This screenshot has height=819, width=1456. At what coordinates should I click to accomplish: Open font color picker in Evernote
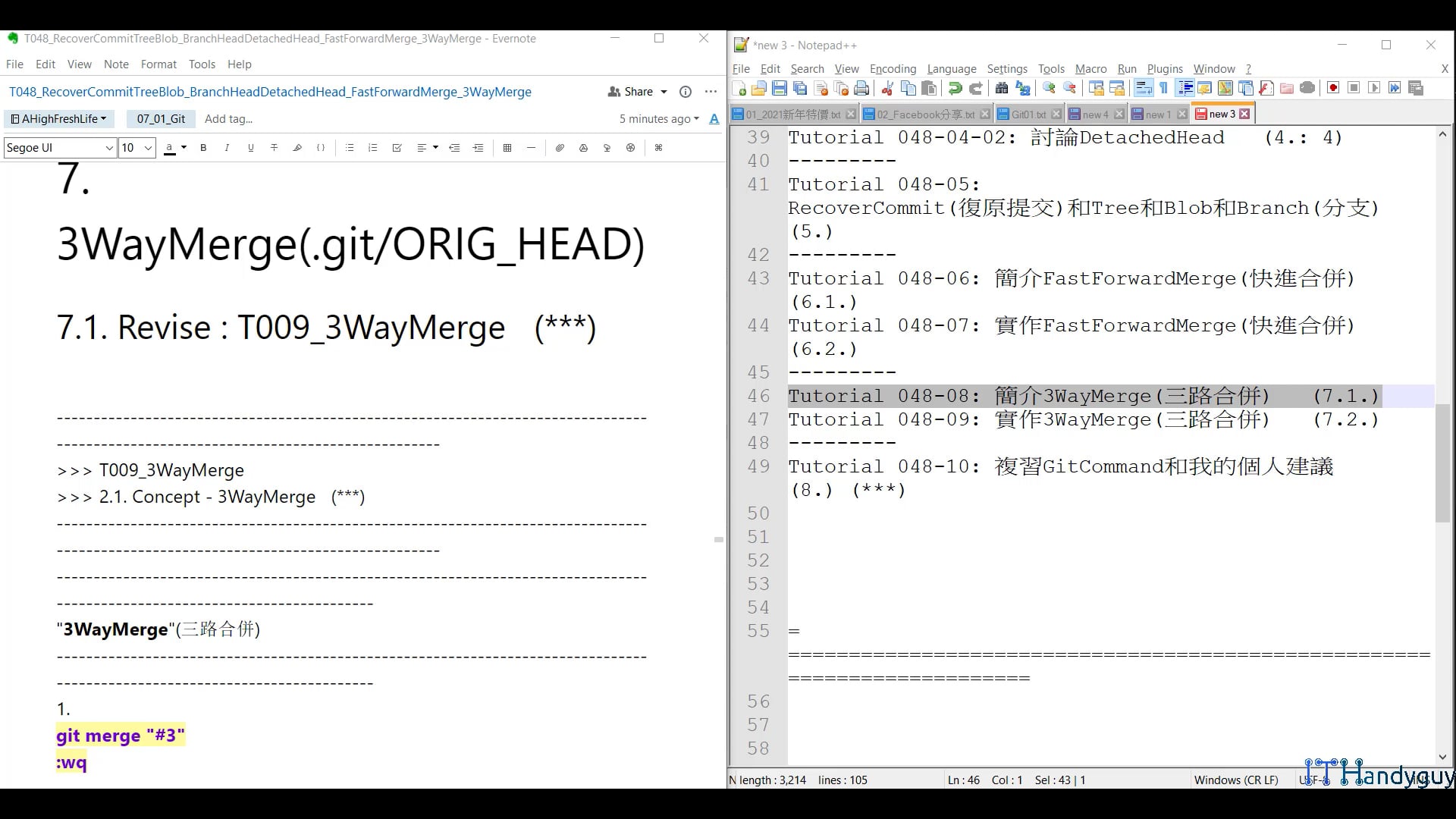pos(184,148)
